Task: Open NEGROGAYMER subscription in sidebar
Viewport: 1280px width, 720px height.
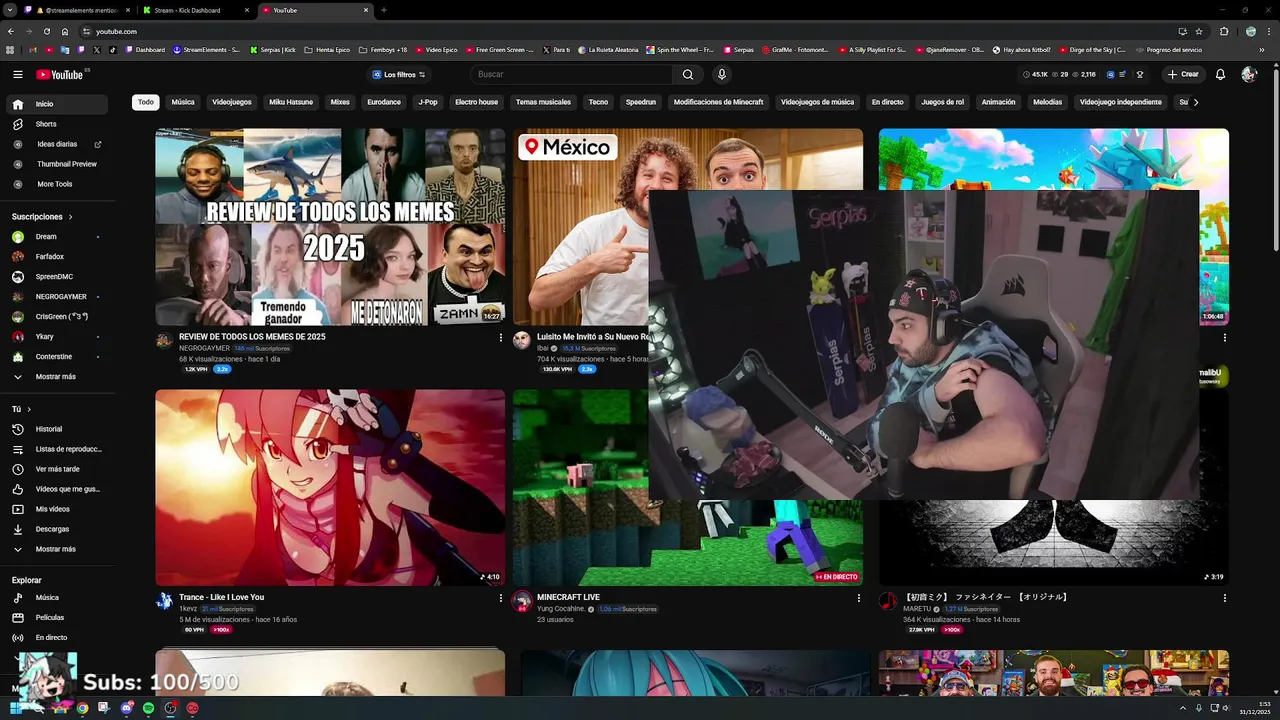Action: pyautogui.click(x=56, y=297)
